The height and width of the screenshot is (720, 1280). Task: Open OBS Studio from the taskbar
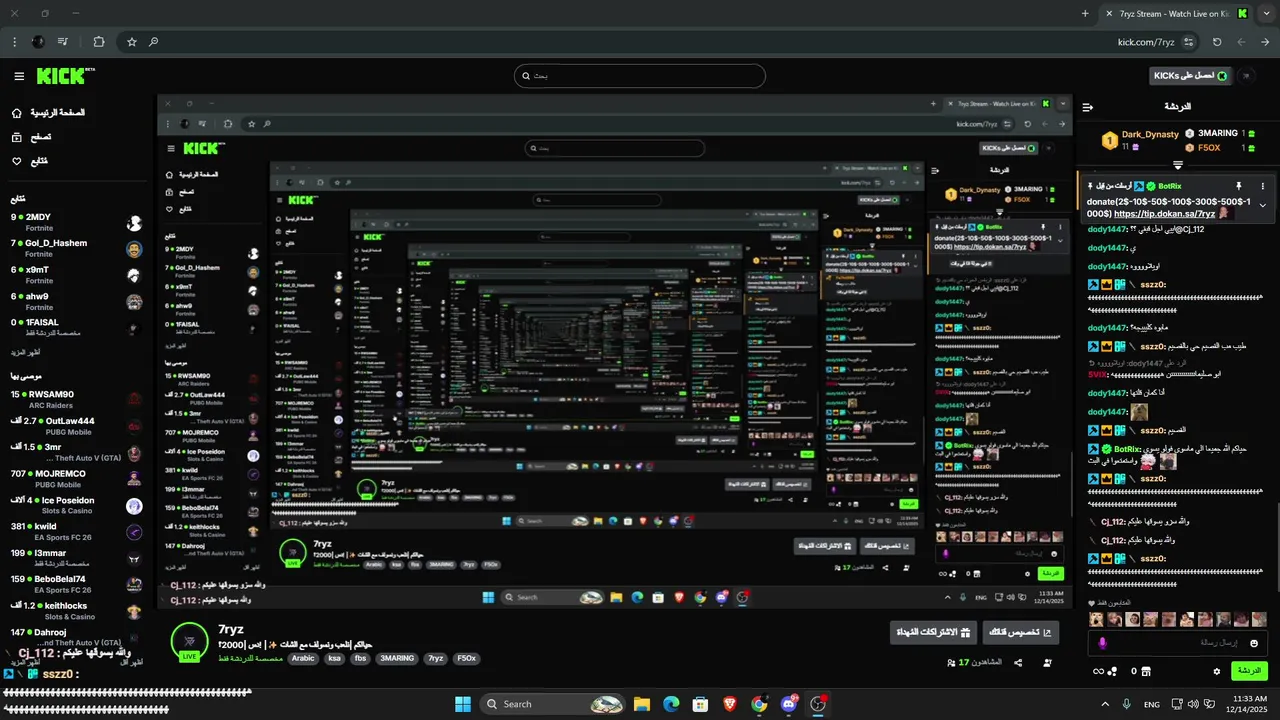point(818,704)
